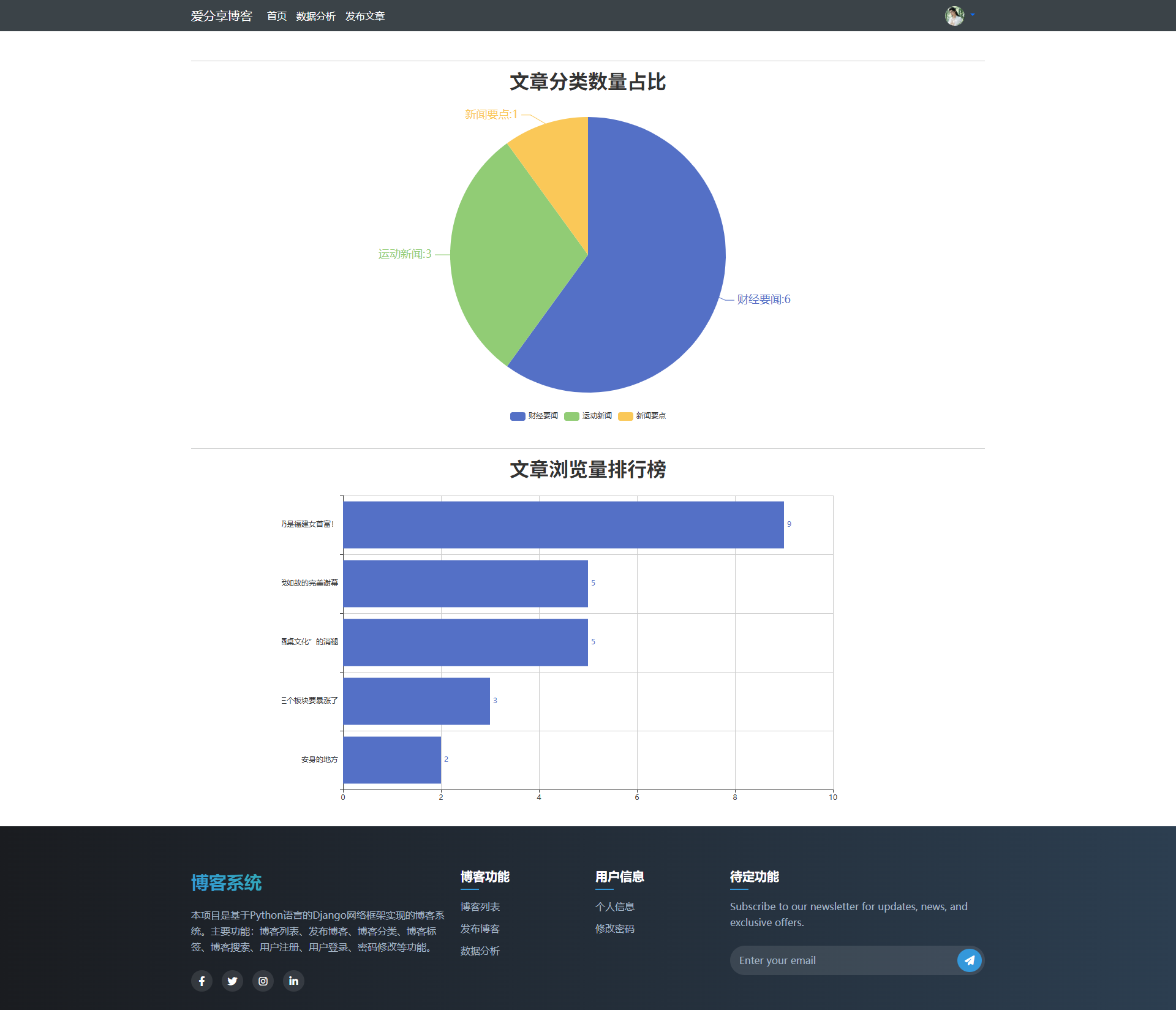Open the LinkedIn social icon in footer
The image size is (1176, 1010).
[x=293, y=981]
